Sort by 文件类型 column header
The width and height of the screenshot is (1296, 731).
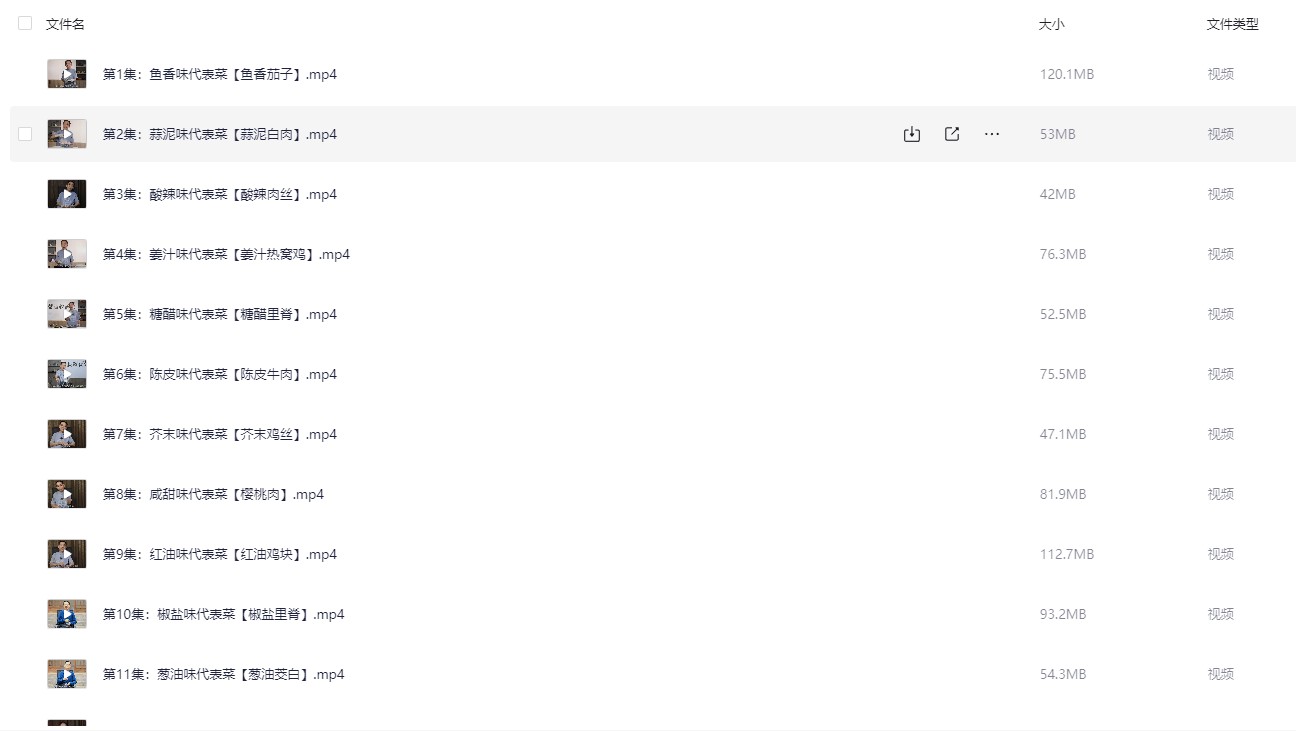(x=1232, y=24)
